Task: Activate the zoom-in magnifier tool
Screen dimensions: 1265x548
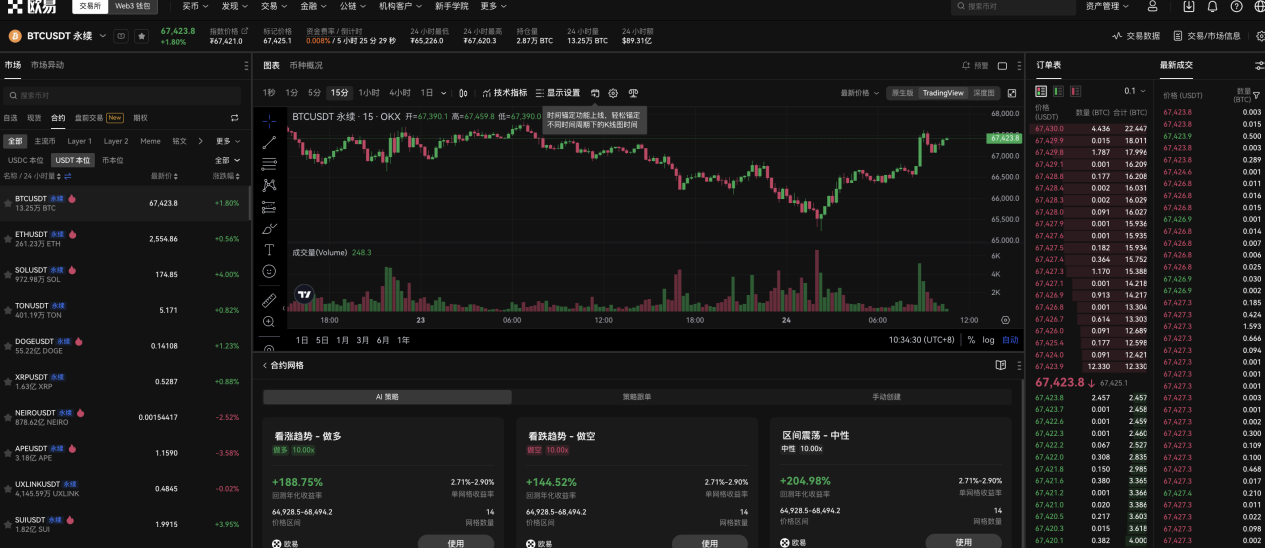Action: click(x=269, y=322)
